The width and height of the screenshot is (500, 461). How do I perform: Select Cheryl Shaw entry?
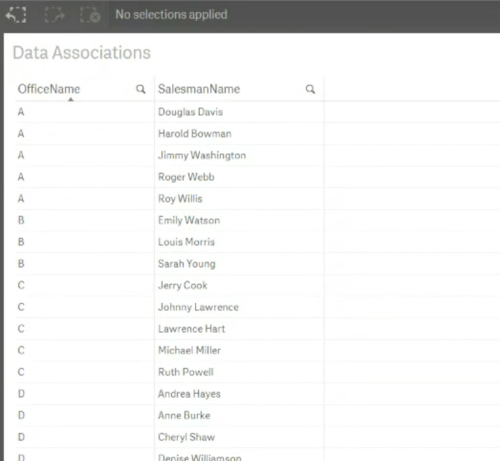click(186, 437)
